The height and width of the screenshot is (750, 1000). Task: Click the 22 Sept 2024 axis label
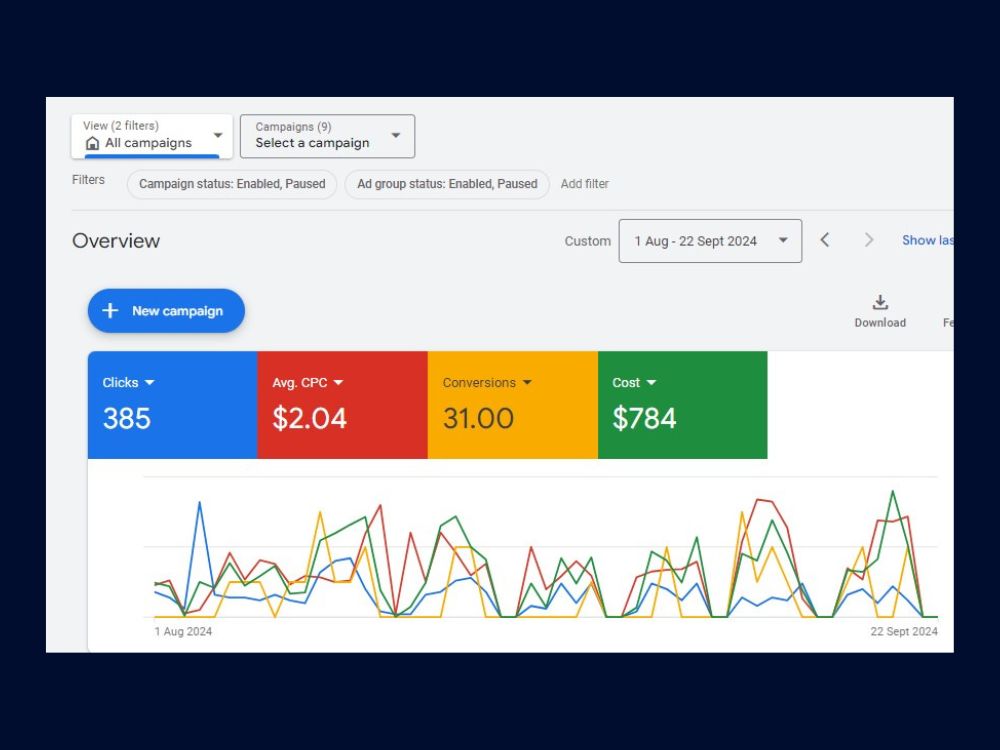click(904, 631)
